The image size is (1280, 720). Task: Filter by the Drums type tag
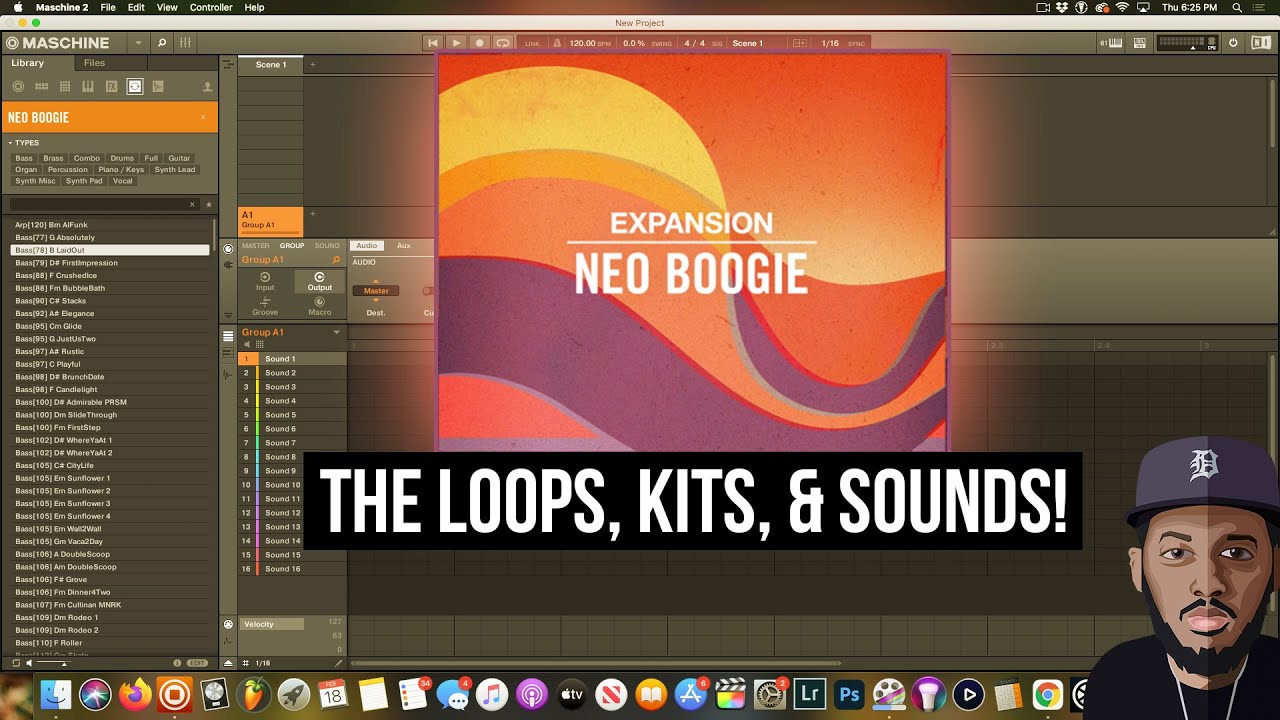122,158
